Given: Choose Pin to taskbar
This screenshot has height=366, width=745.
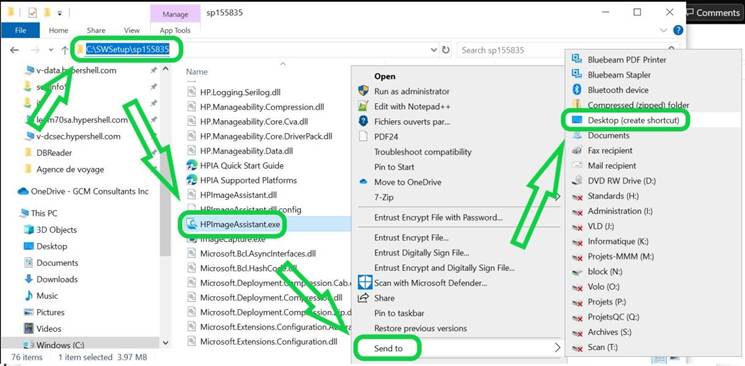Looking at the screenshot, I should click(399, 313).
